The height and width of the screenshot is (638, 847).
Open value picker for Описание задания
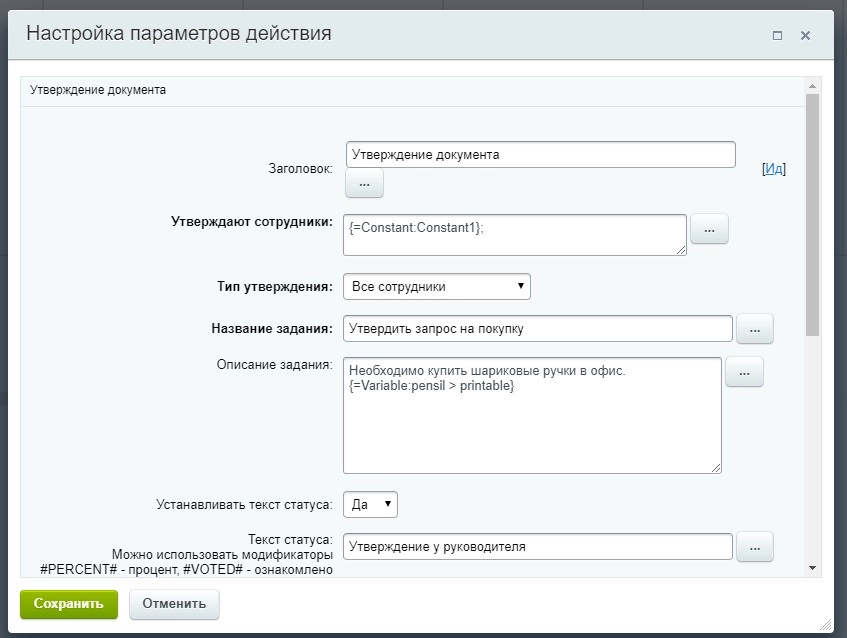[x=744, y=371]
